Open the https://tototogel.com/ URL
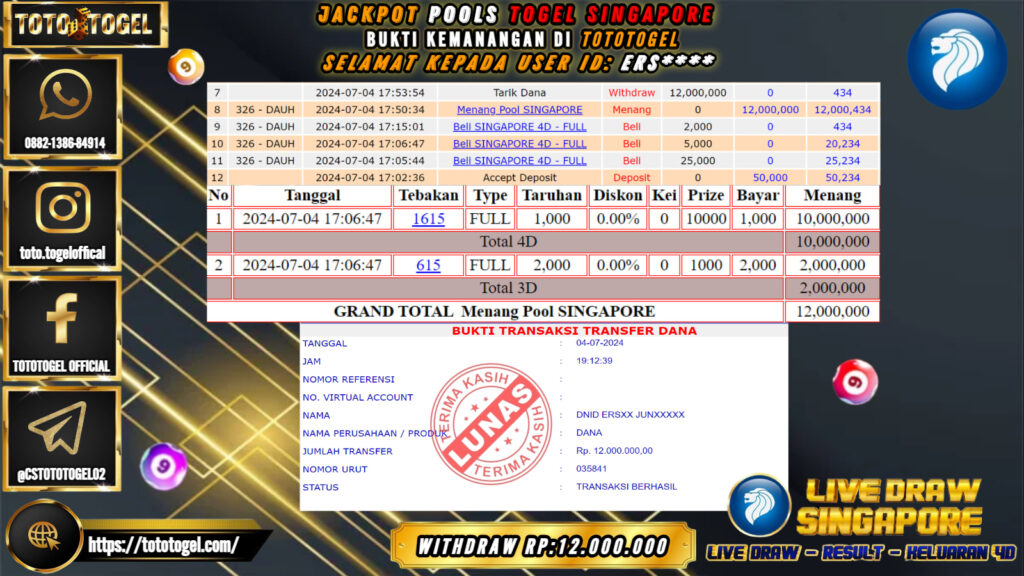The image size is (1024, 576). click(x=163, y=545)
